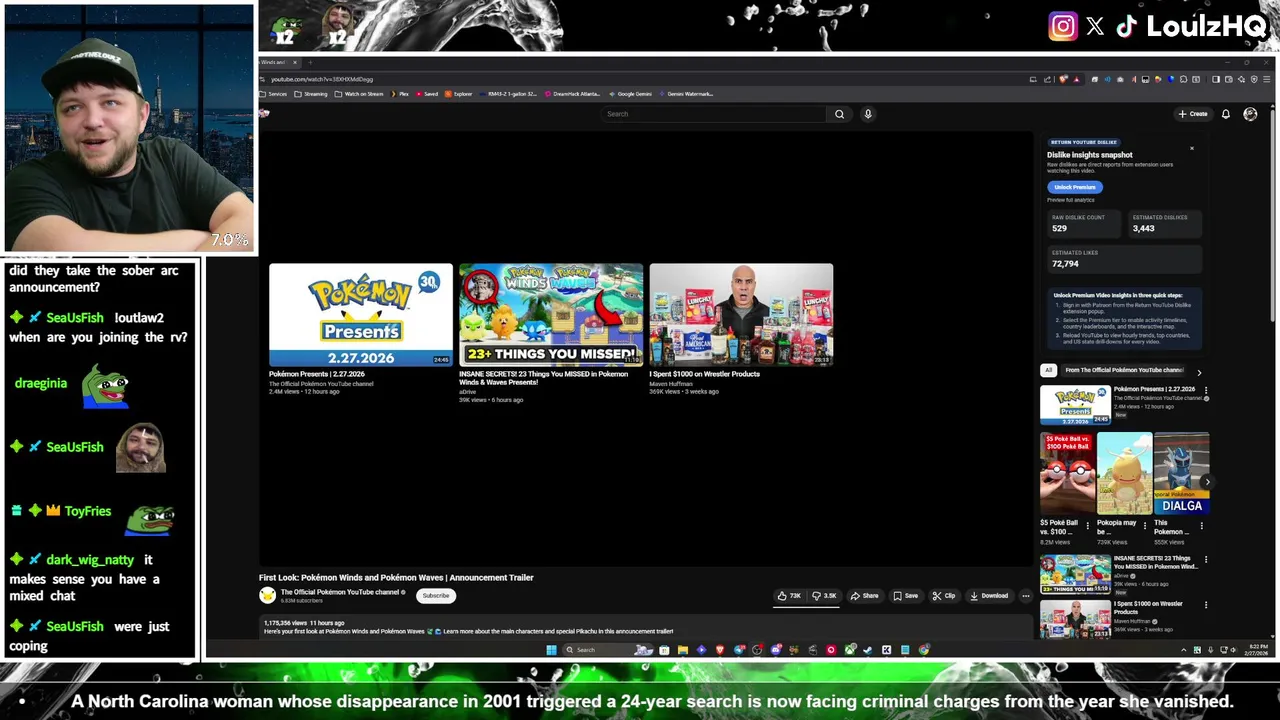This screenshot has height=720, width=1280.
Task: Open the YouTube account avatar menu
Action: coord(1250,114)
